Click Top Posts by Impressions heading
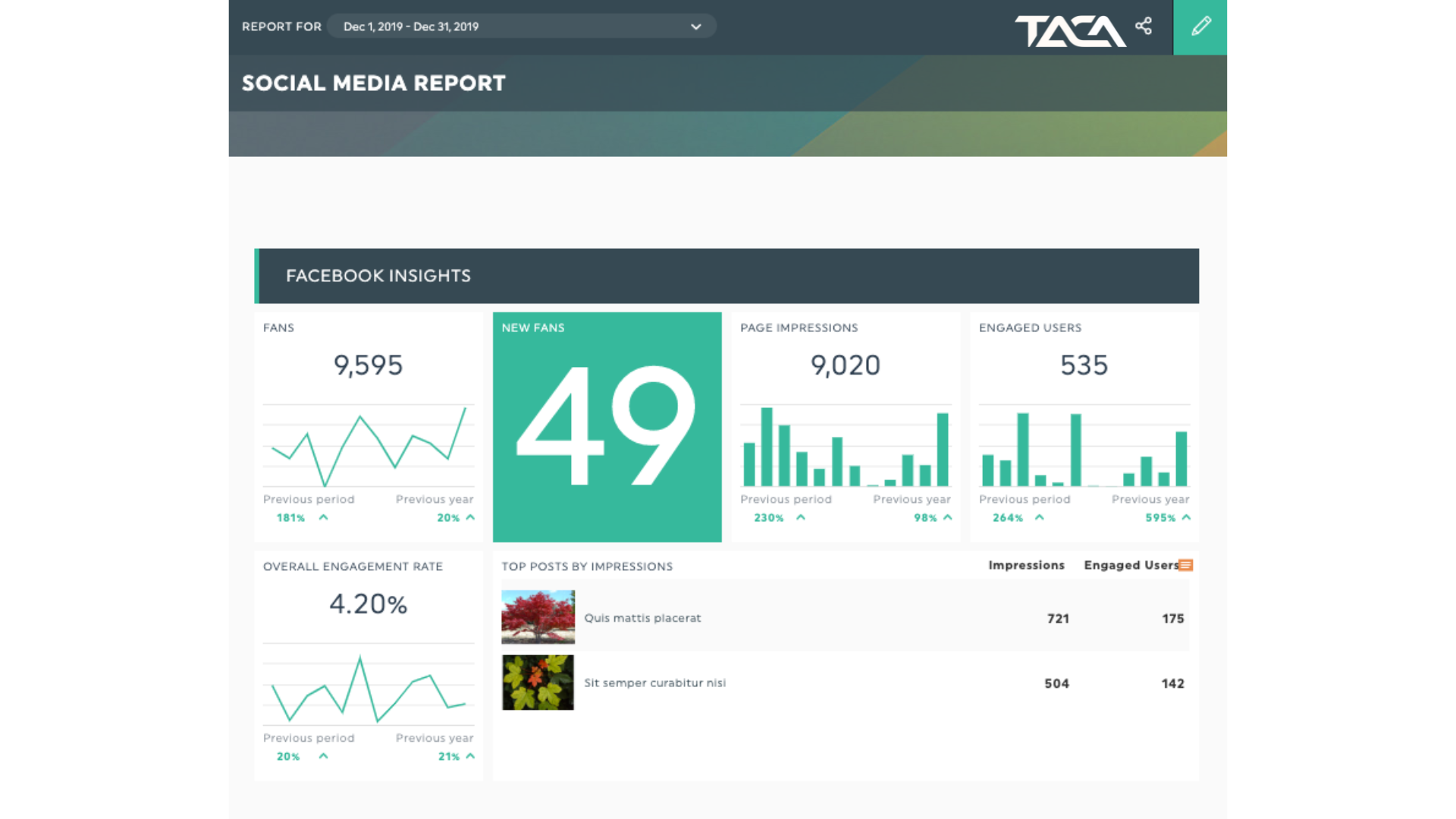This screenshot has height=819, width=1456. [587, 566]
